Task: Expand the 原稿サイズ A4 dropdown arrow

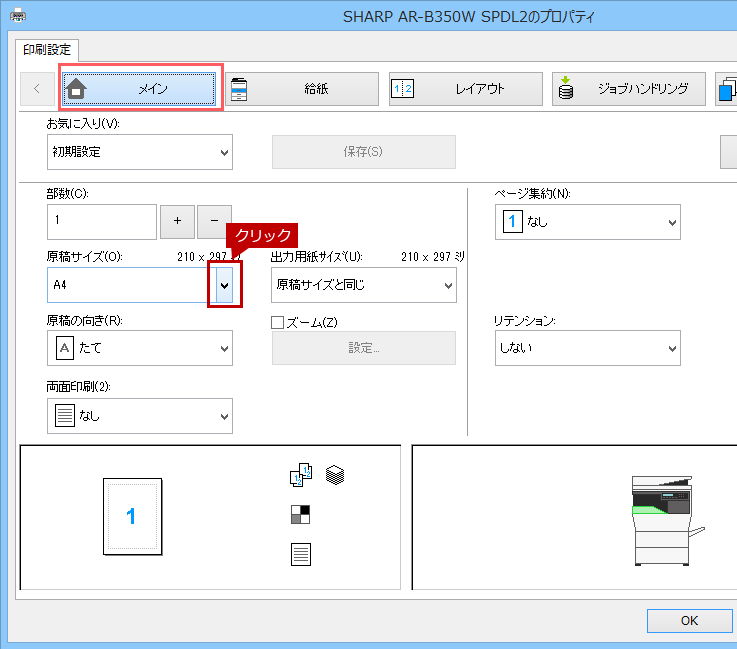Action: [x=225, y=285]
